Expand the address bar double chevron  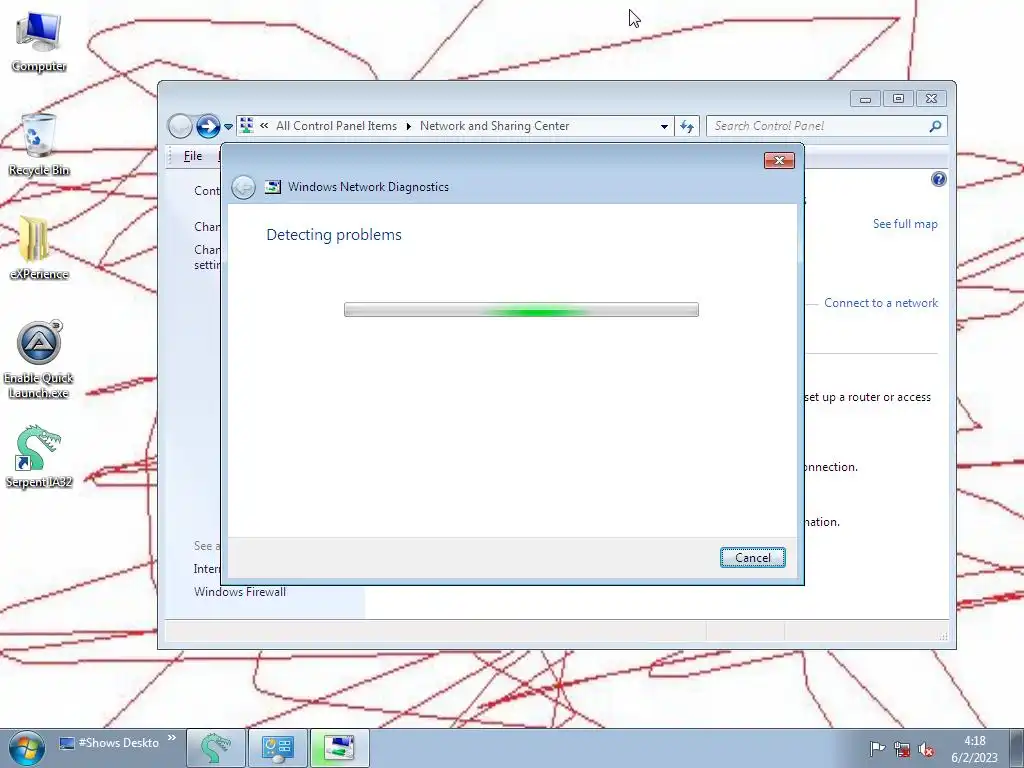pyautogui.click(x=264, y=125)
